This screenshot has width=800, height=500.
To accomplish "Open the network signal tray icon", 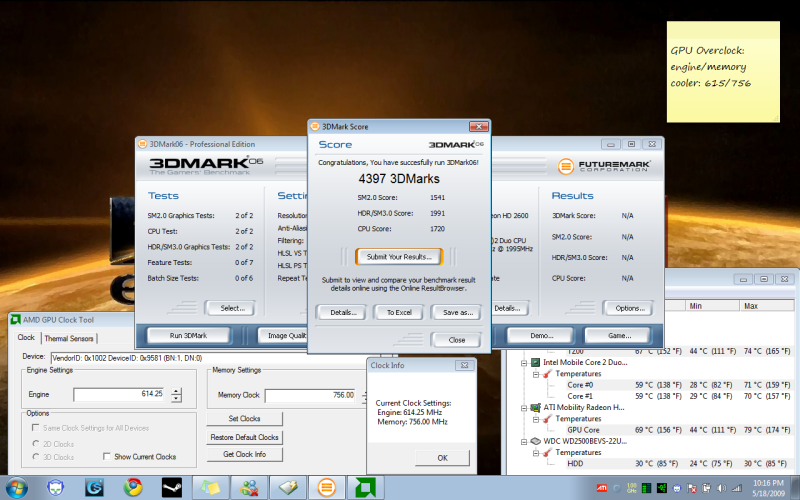I will pos(737,488).
